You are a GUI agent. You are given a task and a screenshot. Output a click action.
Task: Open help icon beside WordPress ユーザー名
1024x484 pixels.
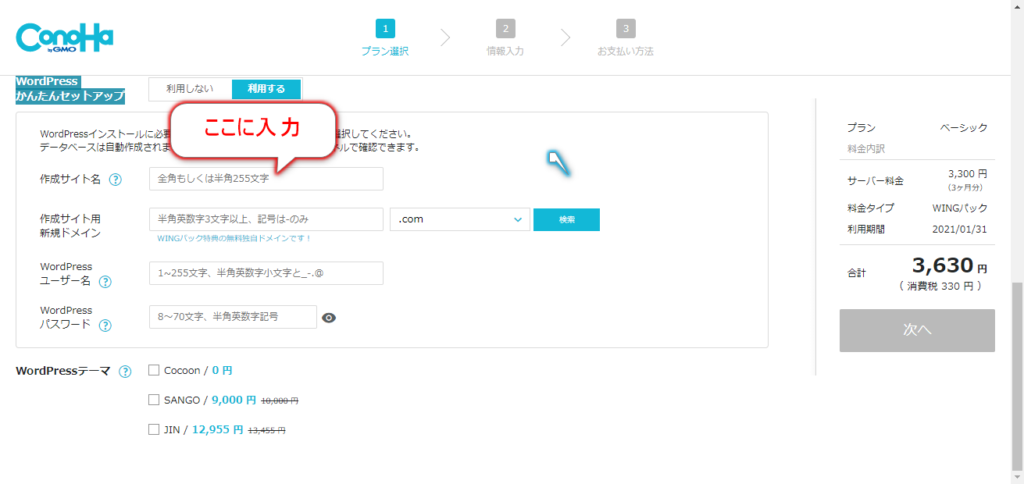click(105, 282)
